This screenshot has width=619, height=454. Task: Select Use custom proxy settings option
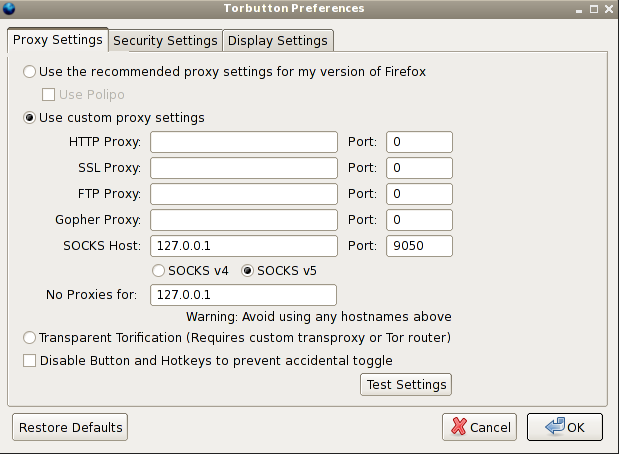[29, 118]
